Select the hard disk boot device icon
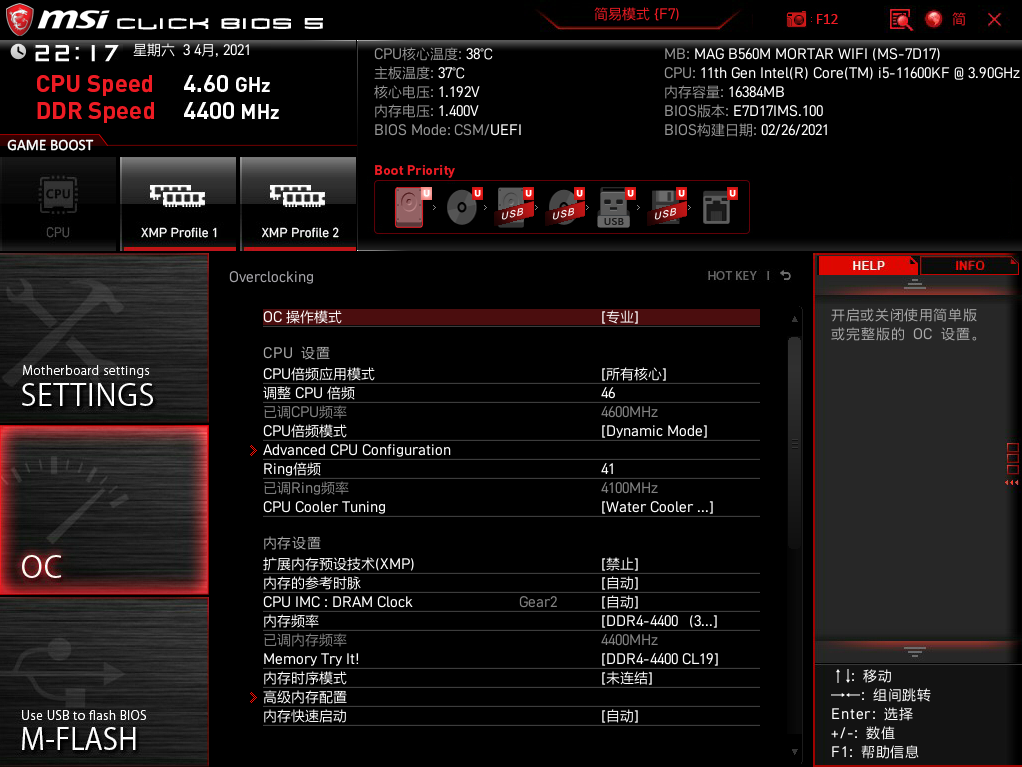 pyautogui.click(x=410, y=207)
